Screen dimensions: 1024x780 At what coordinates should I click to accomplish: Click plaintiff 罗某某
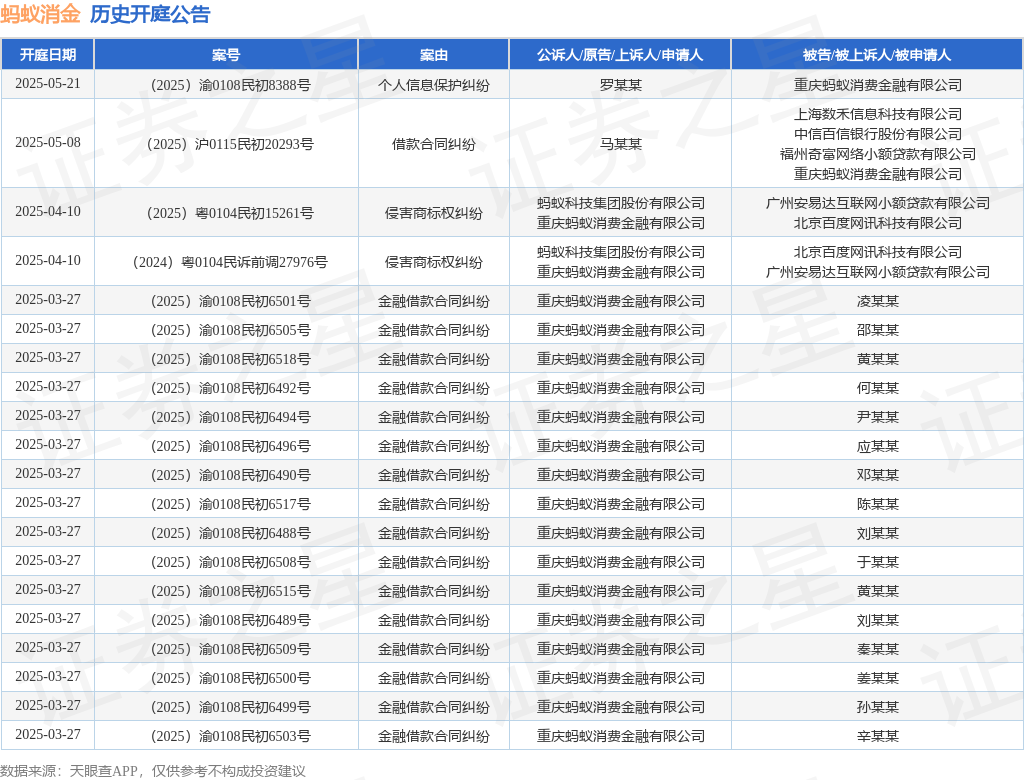620,85
